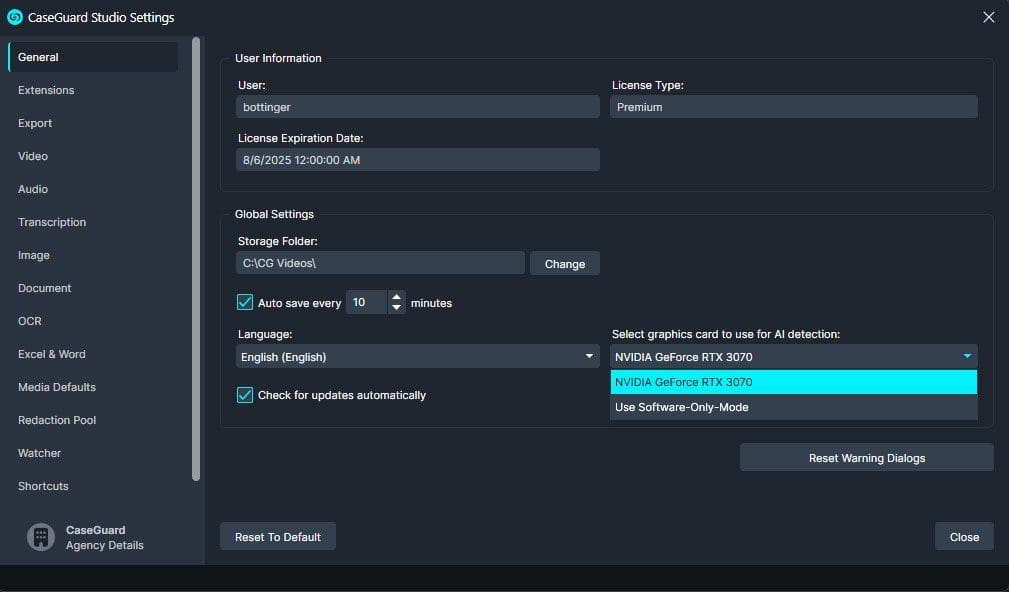Open the Video settings section
Viewport: 1009px width, 592px height.
33,156
